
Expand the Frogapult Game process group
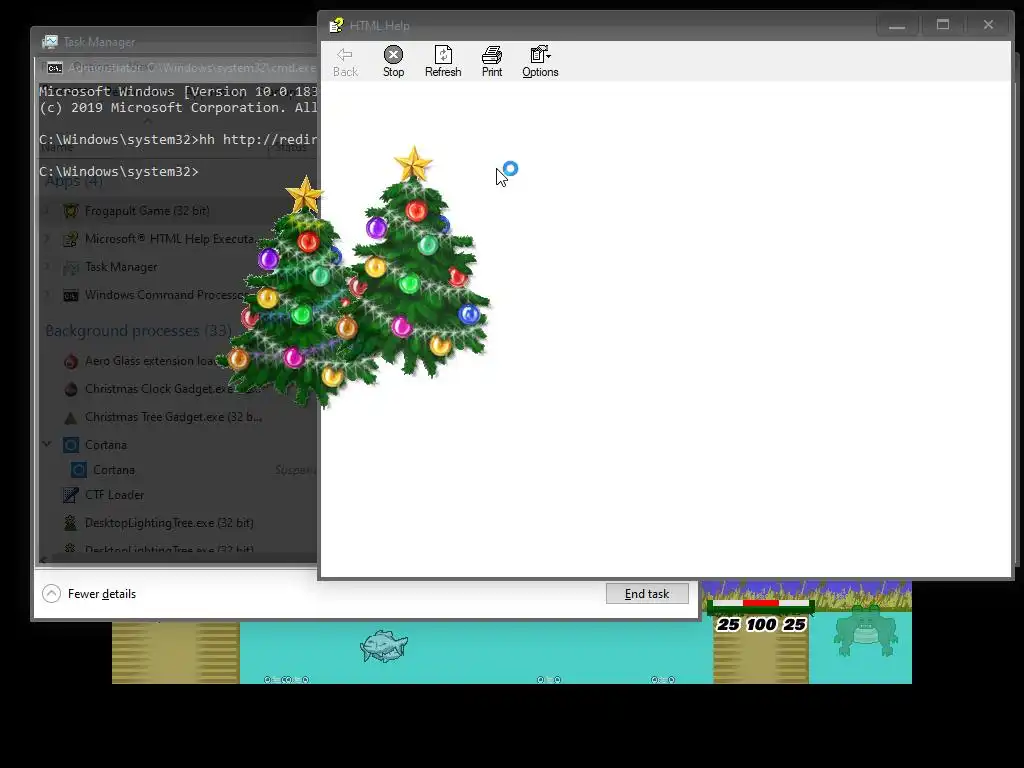pyautogui.click(x=47, y=211)
